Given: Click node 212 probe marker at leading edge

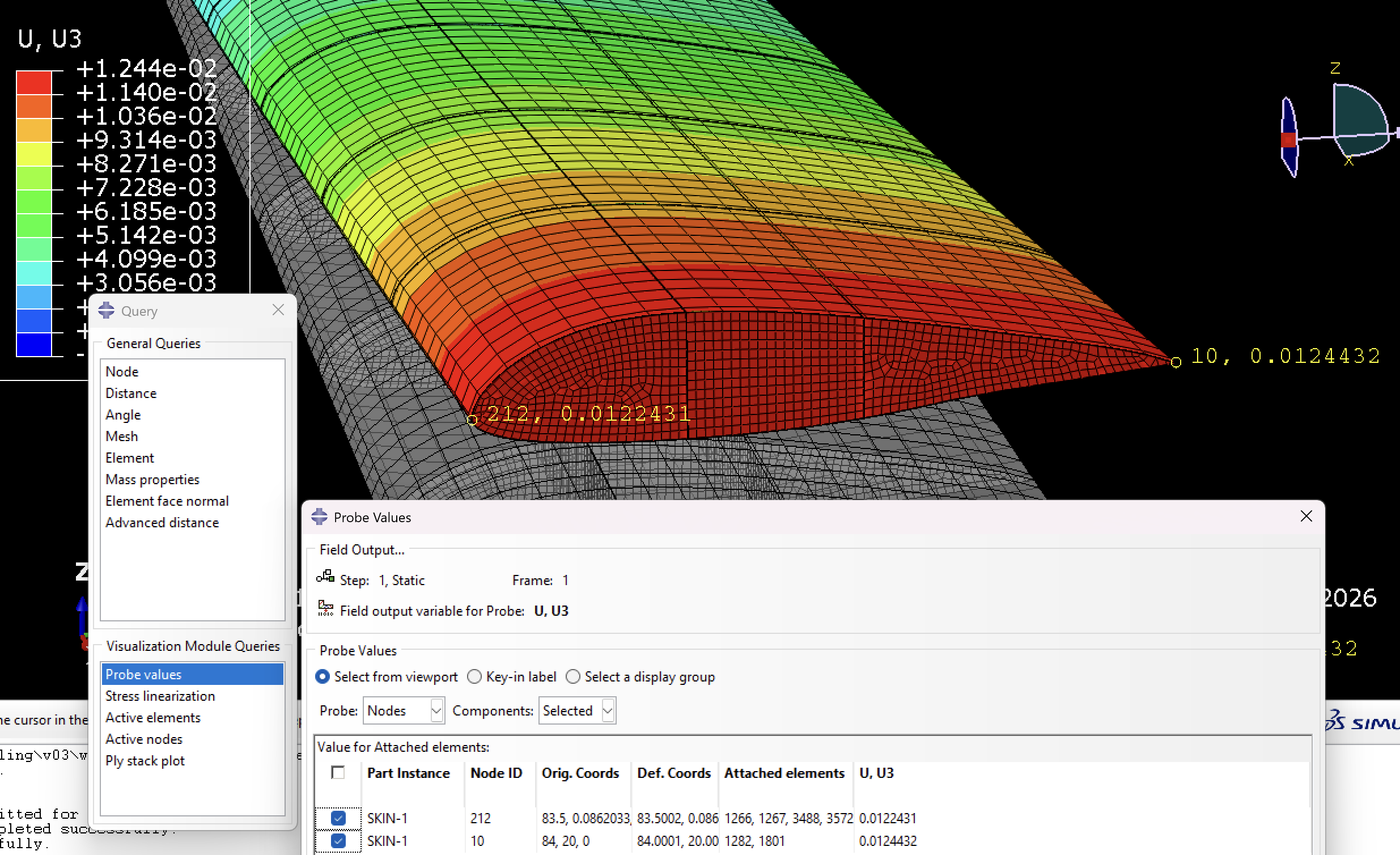Looking at the screenshot, I should 472,420.
